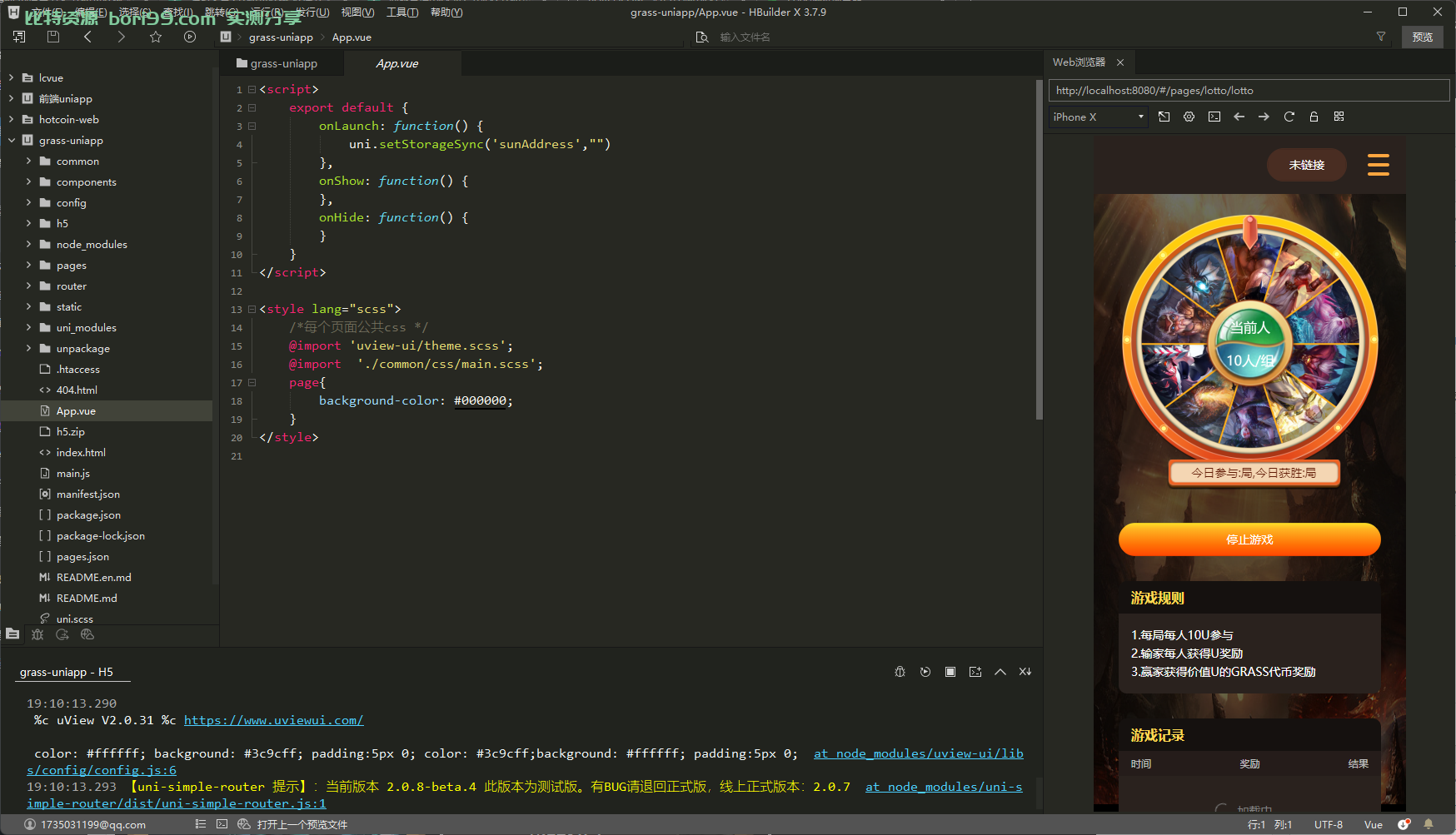Close the Web浏览器 tab

tap(1120, 62)
